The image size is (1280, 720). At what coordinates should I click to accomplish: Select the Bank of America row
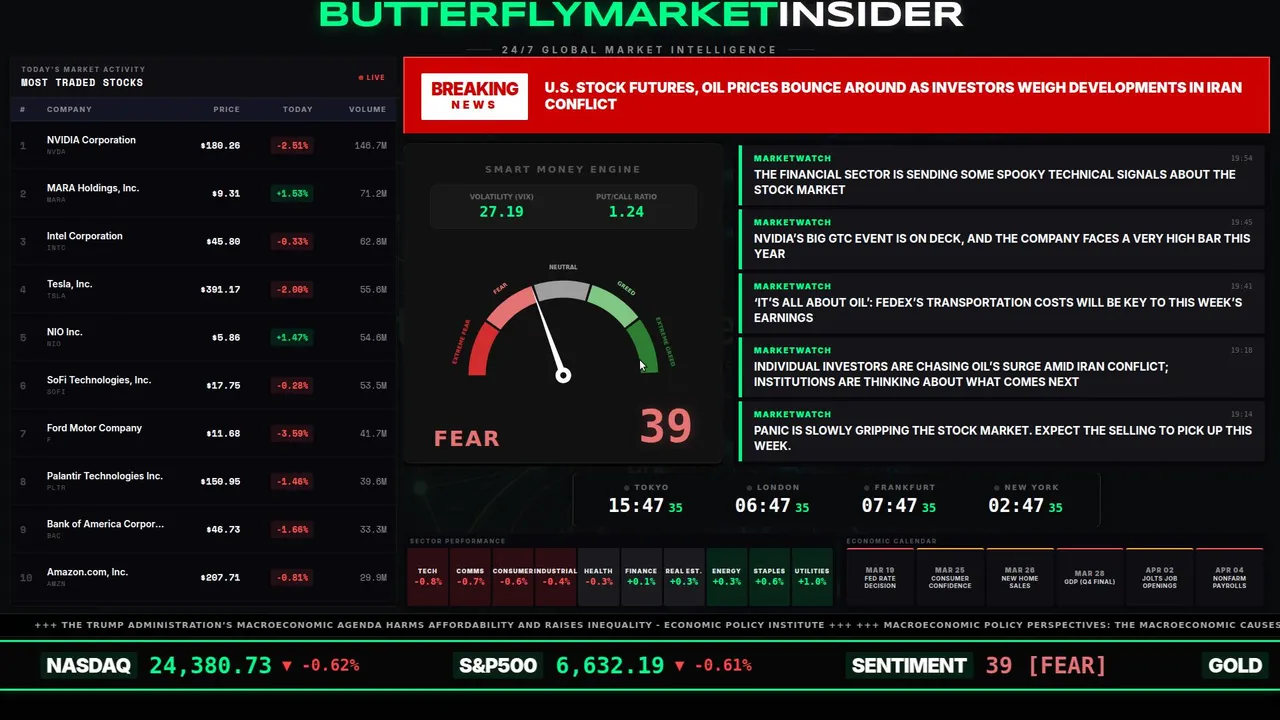point(204,529)
